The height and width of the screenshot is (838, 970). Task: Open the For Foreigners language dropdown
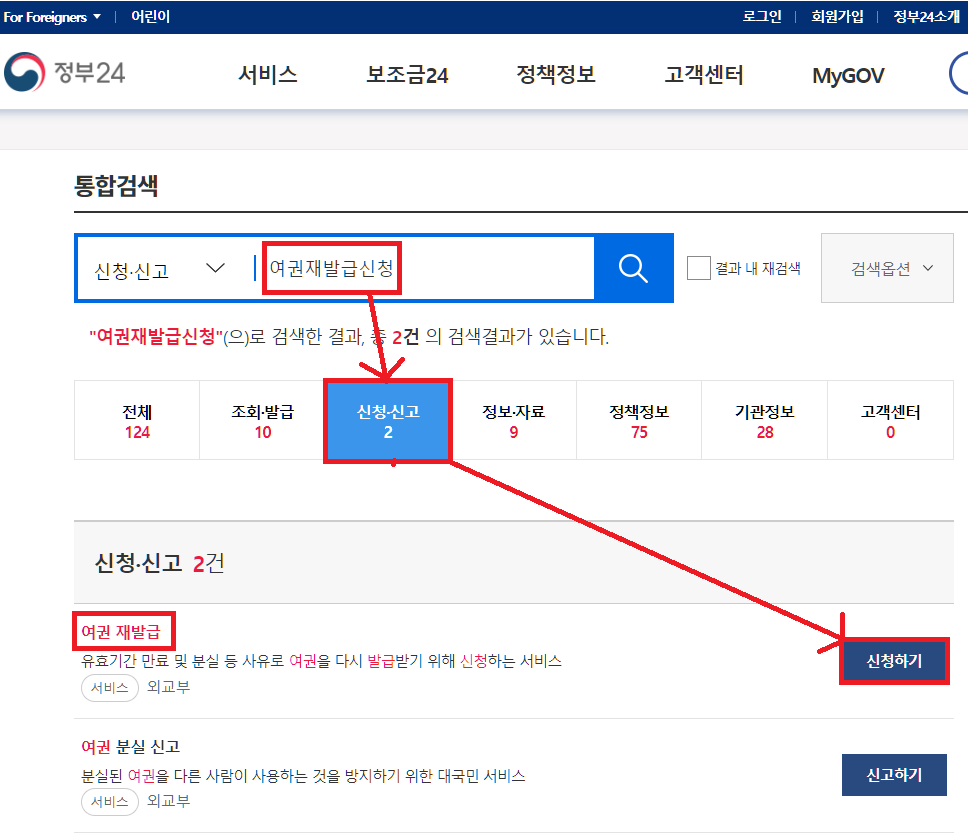click(50, 16)
